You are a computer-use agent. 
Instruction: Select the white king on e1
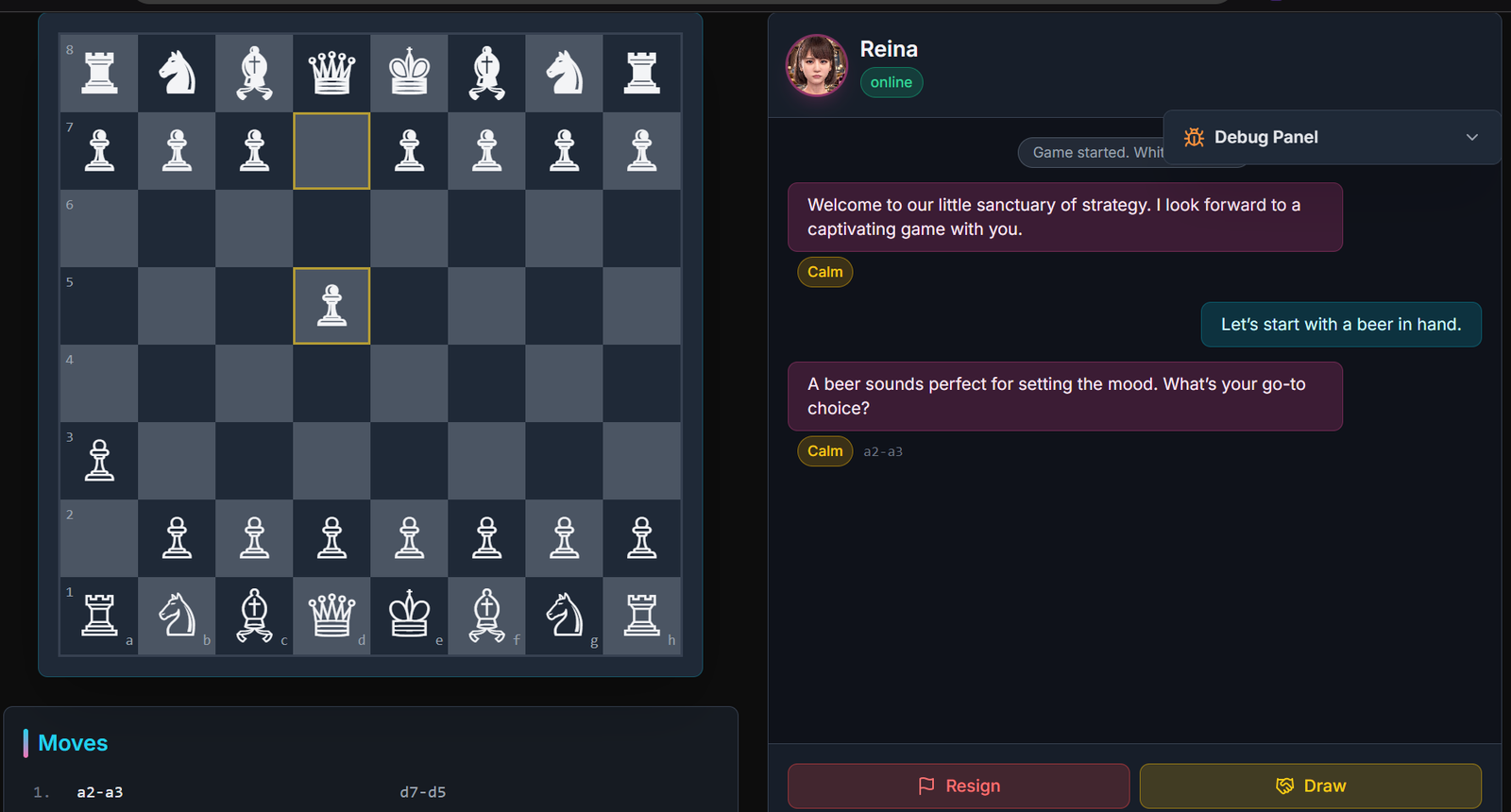pos(409,616)
